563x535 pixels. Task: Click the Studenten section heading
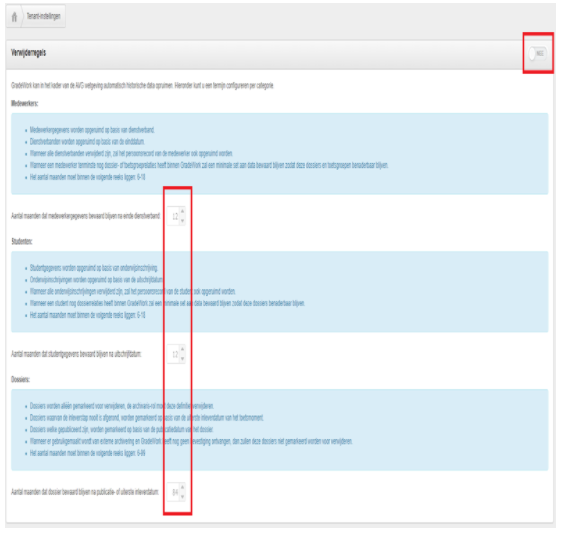point(22,241)
